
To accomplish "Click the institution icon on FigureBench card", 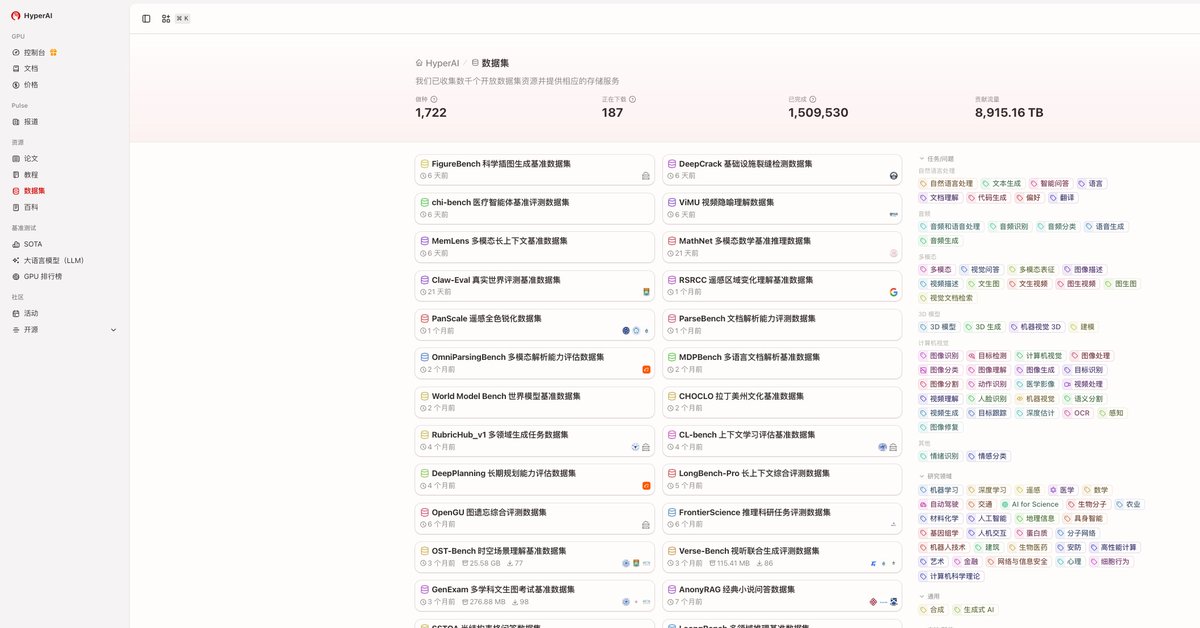I will click(646, 176).
